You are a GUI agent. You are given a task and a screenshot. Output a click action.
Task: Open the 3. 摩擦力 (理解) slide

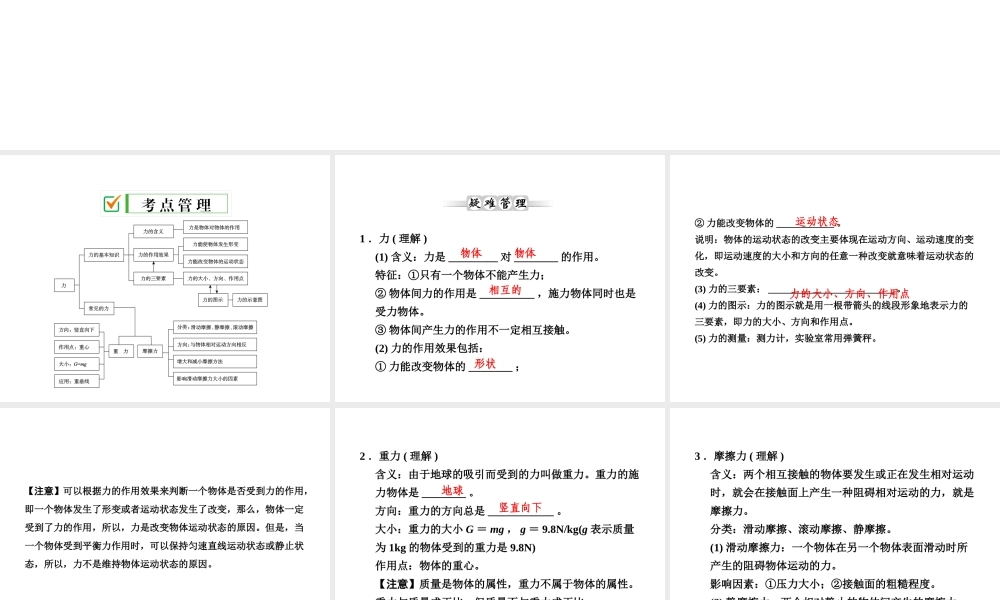[835, 504]
